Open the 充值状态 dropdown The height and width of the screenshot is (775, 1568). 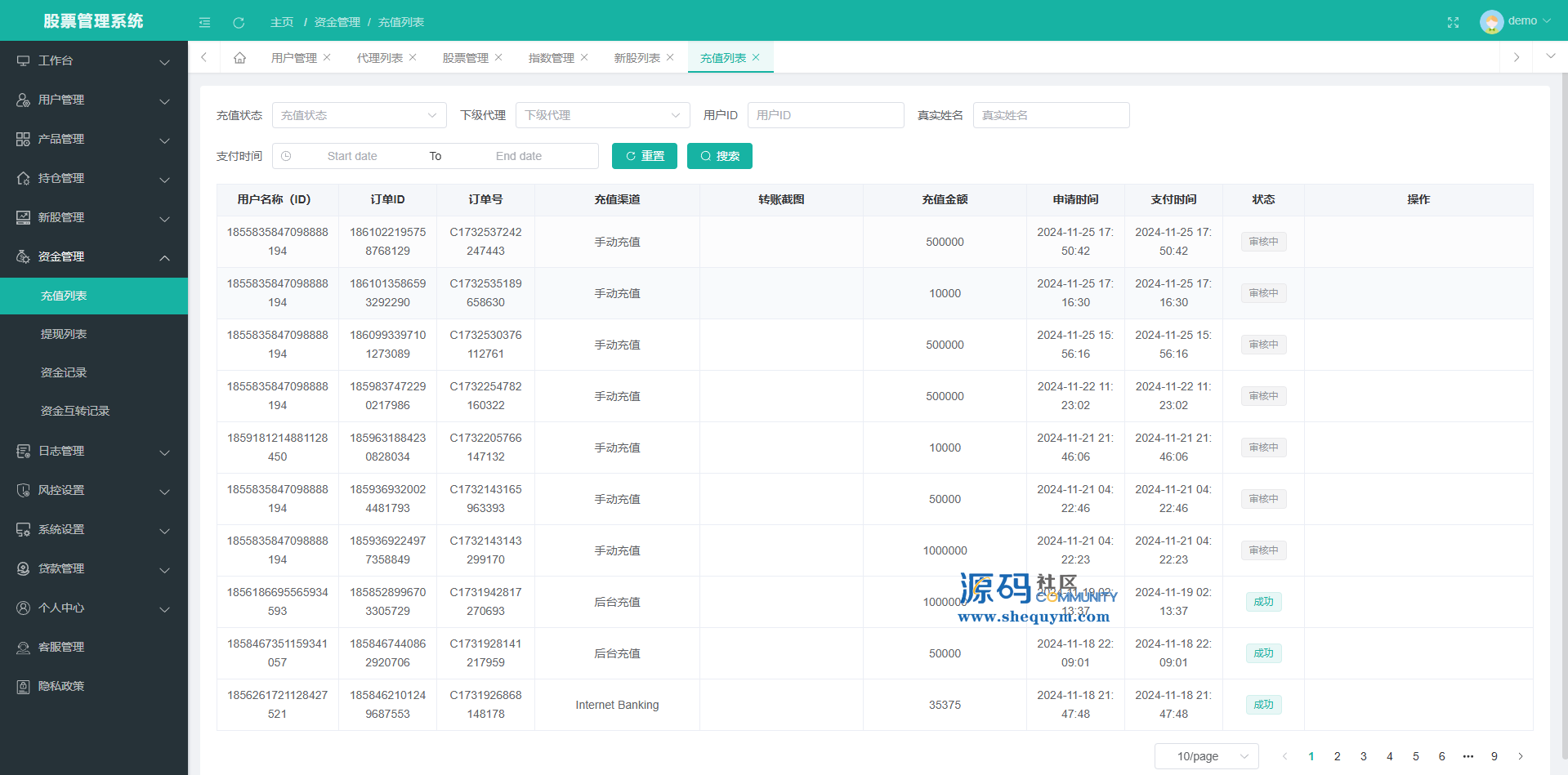[x=359, y=115]
